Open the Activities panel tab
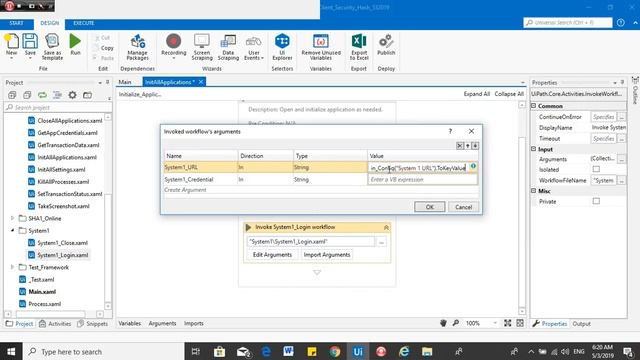The image size is (640, 360). coord(55,324)
